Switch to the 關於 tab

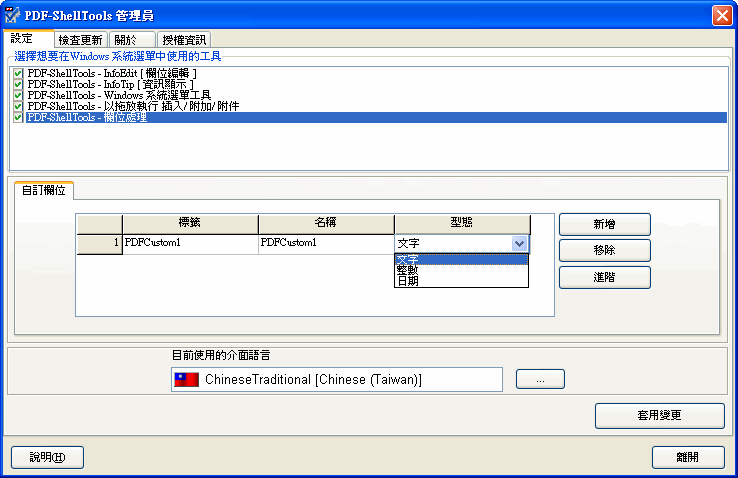(x=132, y=40)
